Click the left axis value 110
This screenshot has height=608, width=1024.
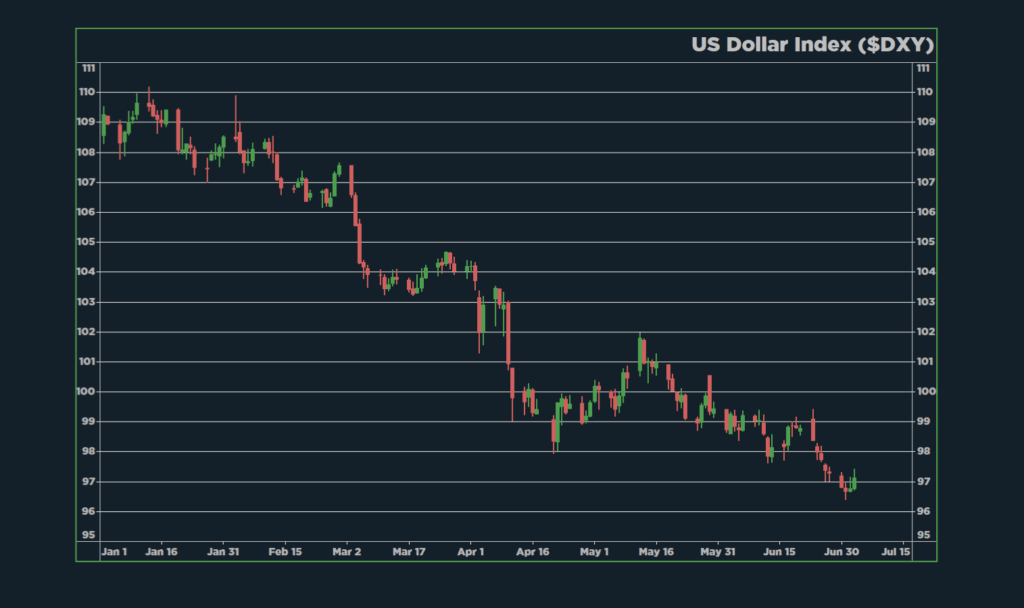click(x=88, y=92)
